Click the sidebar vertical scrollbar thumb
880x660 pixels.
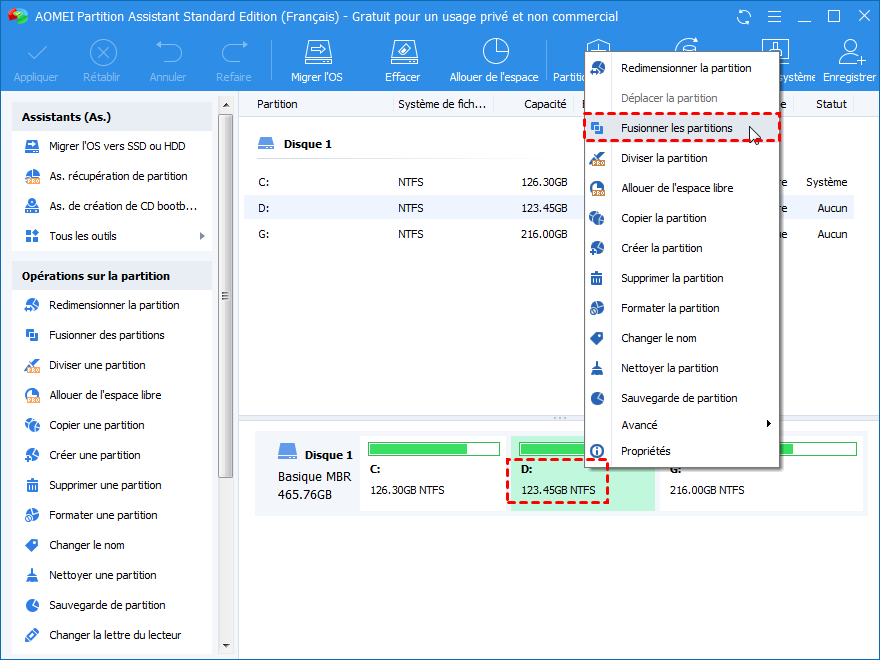pyautogui.click(x=226, y=296)
